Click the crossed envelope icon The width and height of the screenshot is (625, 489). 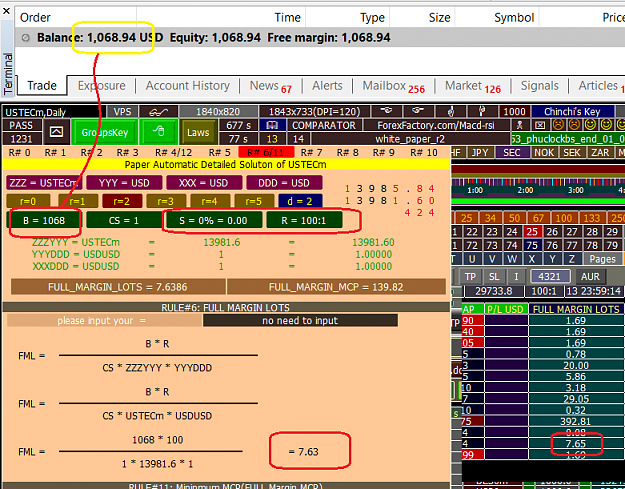(540, 125)
